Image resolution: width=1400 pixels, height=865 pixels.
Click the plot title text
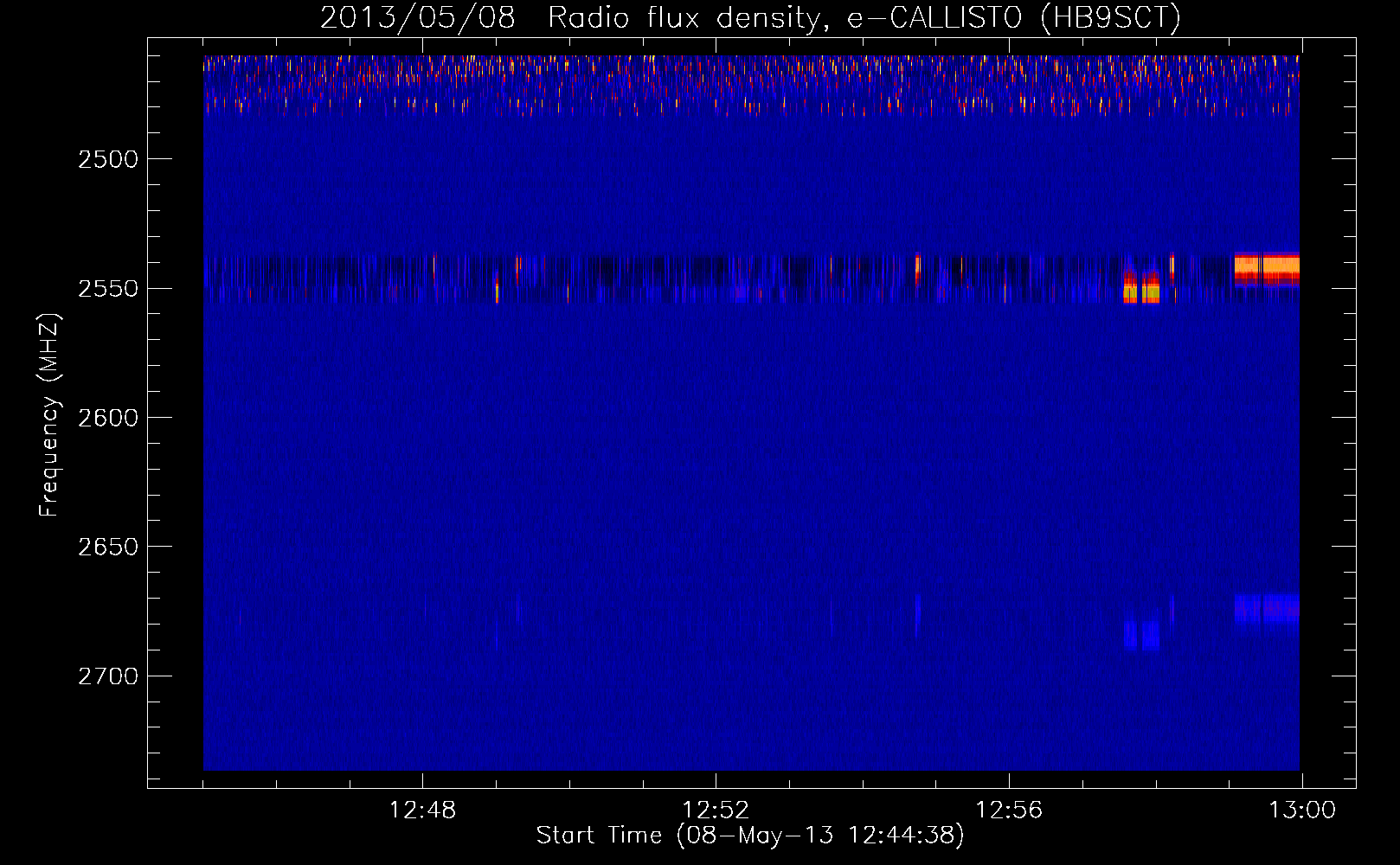point(750,17)
